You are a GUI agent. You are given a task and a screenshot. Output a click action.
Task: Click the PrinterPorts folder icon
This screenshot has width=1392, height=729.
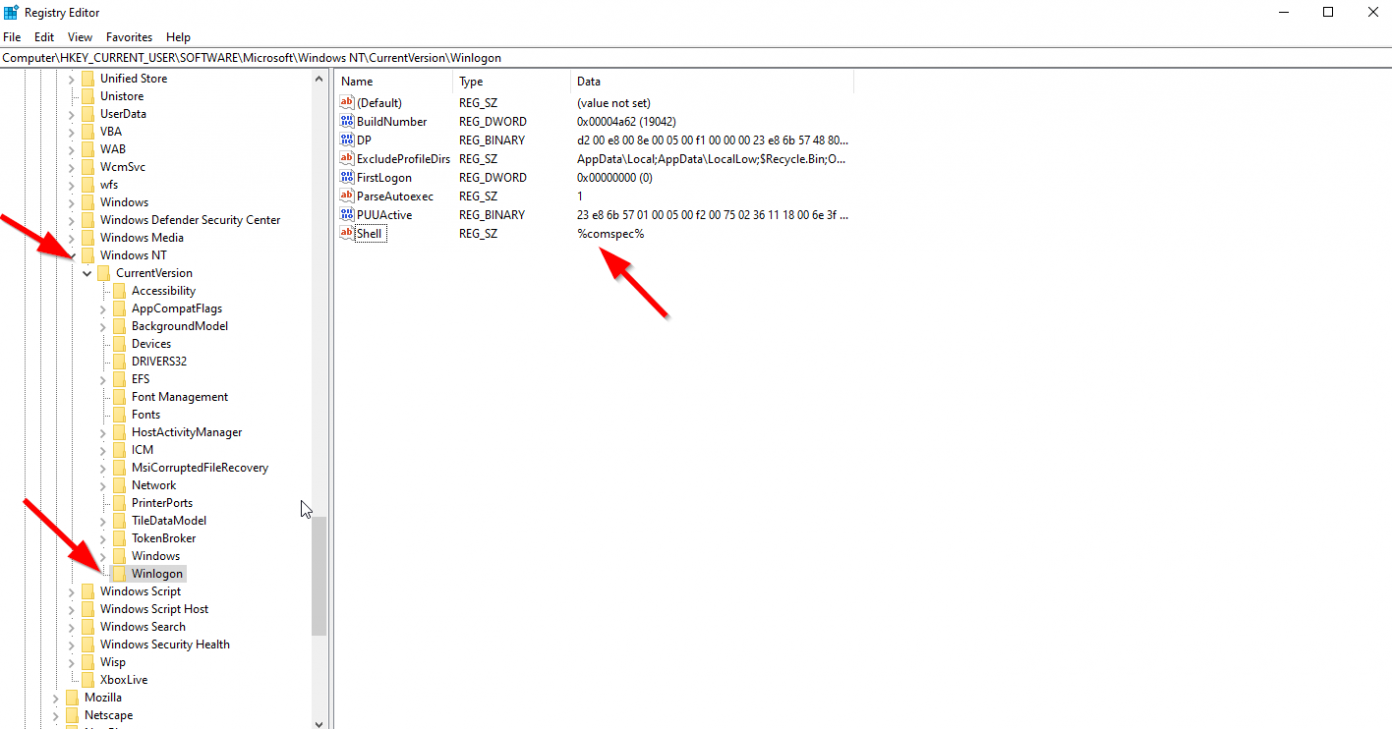(119, 503)
